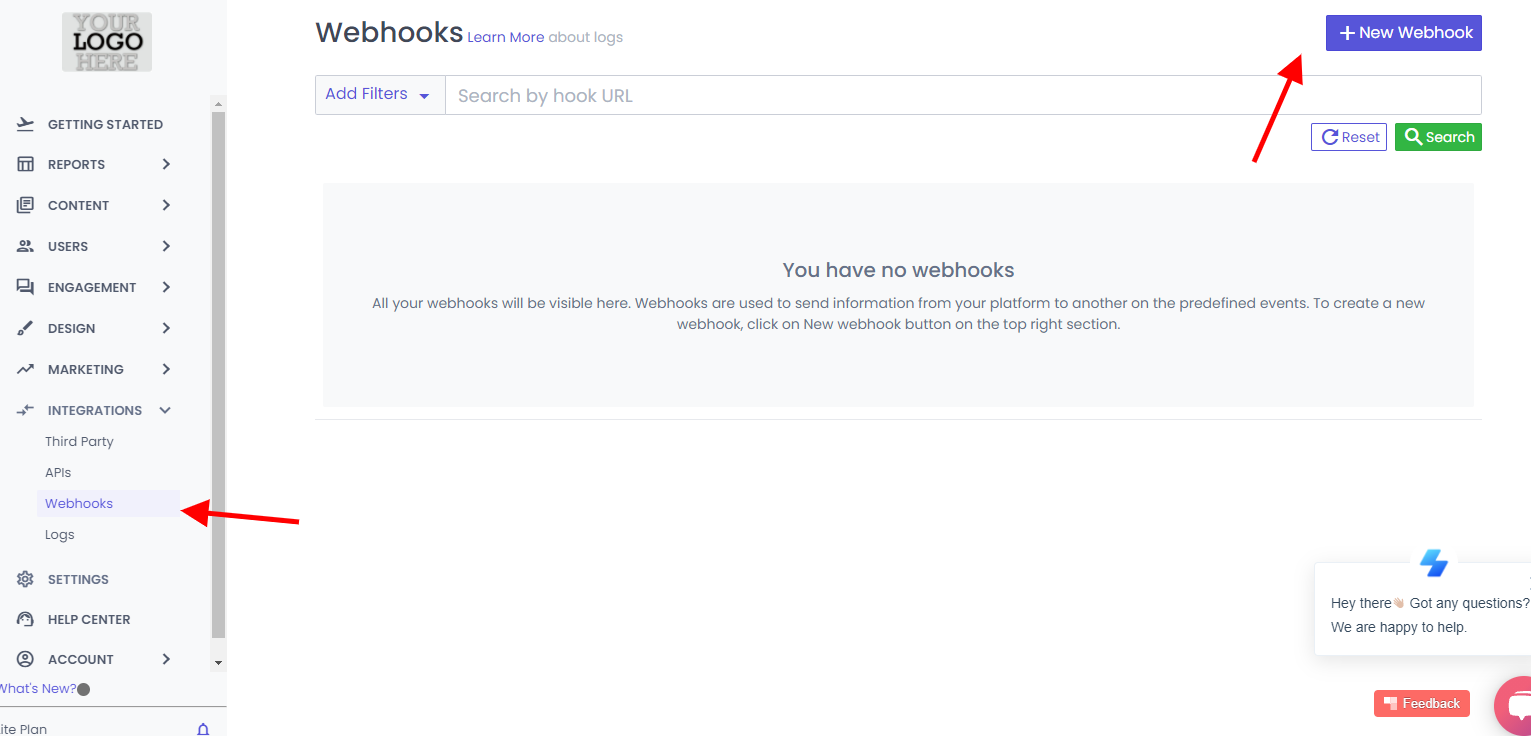Click the notification bell icon
Image resolution: width=1531 pixels, height=736 pixels.
(x=203, y=729)
